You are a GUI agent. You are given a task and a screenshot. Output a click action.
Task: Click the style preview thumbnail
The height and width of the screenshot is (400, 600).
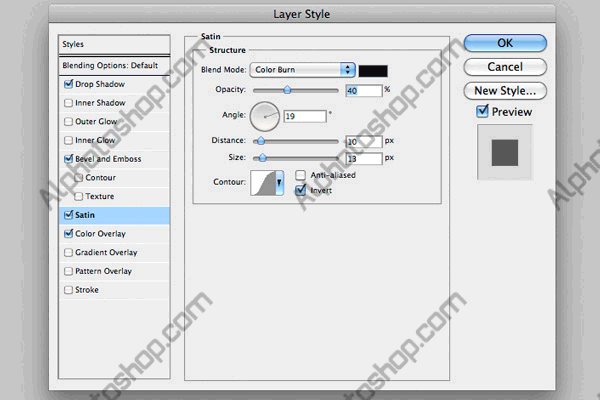(505, 152)
